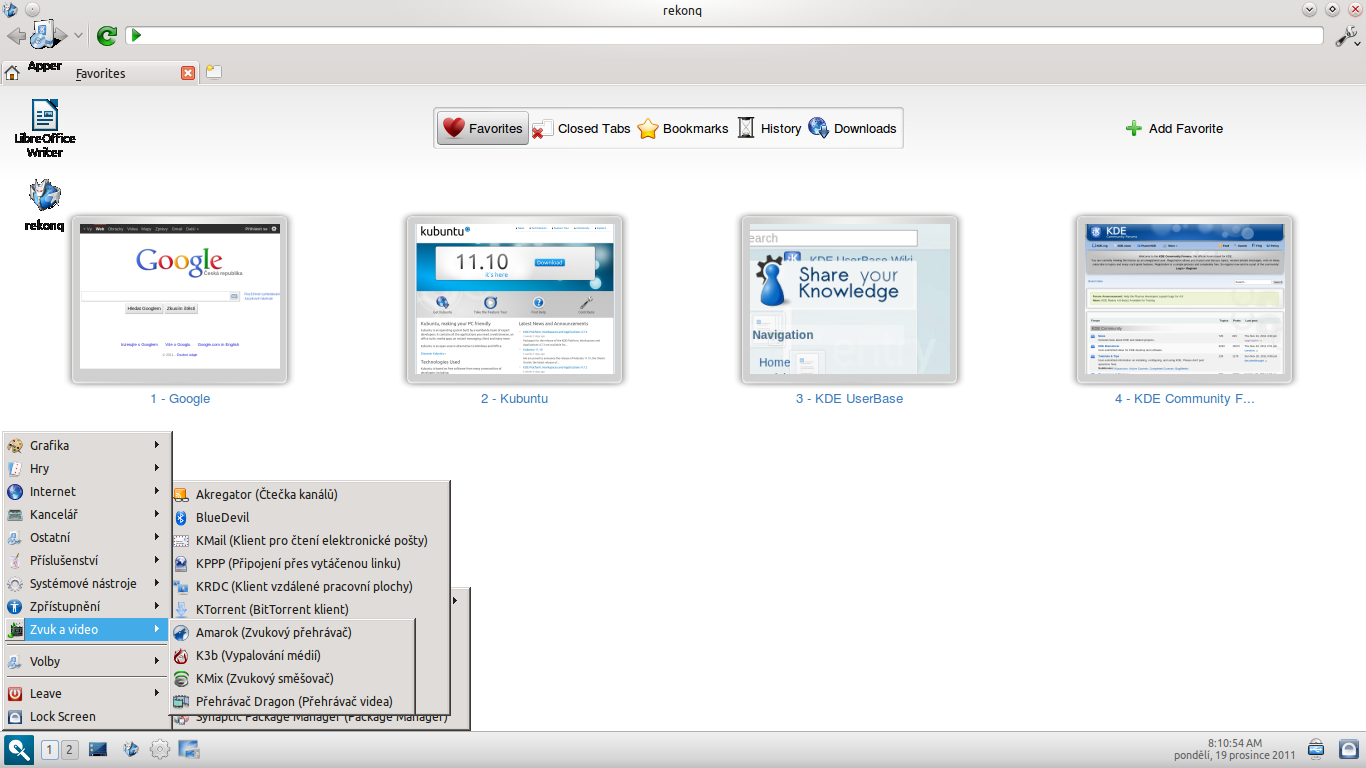Open the KDE UserBase favorite thumbnail

coord(849,299)
